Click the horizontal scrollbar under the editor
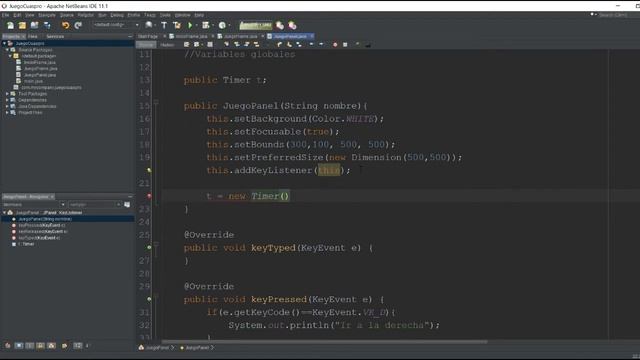The height and width of the screenshot is (360, 640). pyautogui.click(x=324, y=342)
